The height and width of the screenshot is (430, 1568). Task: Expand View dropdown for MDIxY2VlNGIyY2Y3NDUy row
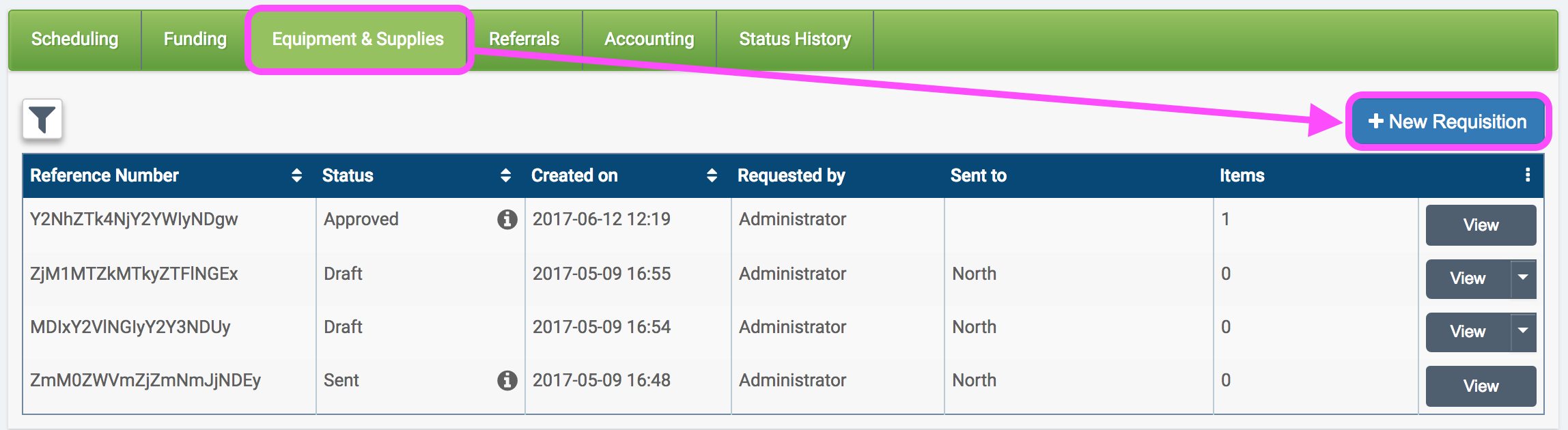click(1523, 332)
